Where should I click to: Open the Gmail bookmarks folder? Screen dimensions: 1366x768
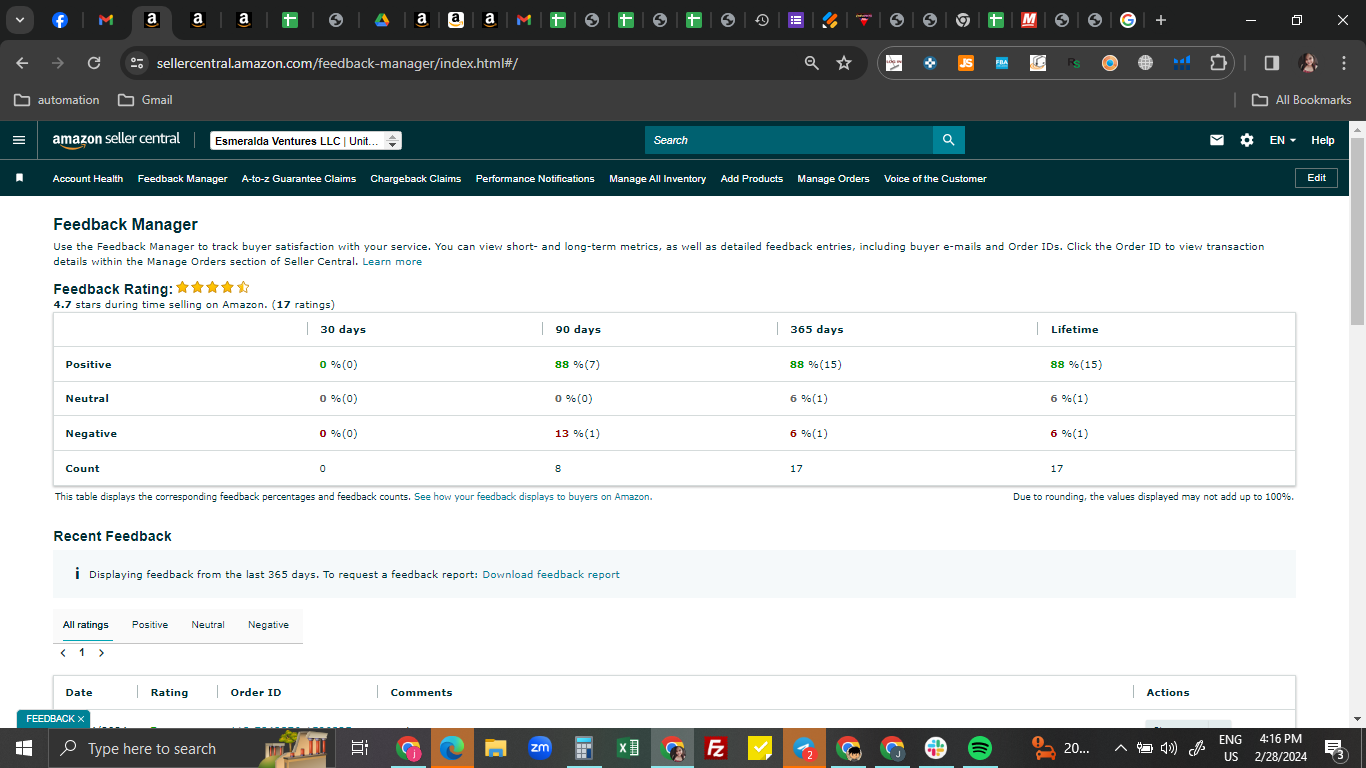pyautogui.click(x=145, y=100)
